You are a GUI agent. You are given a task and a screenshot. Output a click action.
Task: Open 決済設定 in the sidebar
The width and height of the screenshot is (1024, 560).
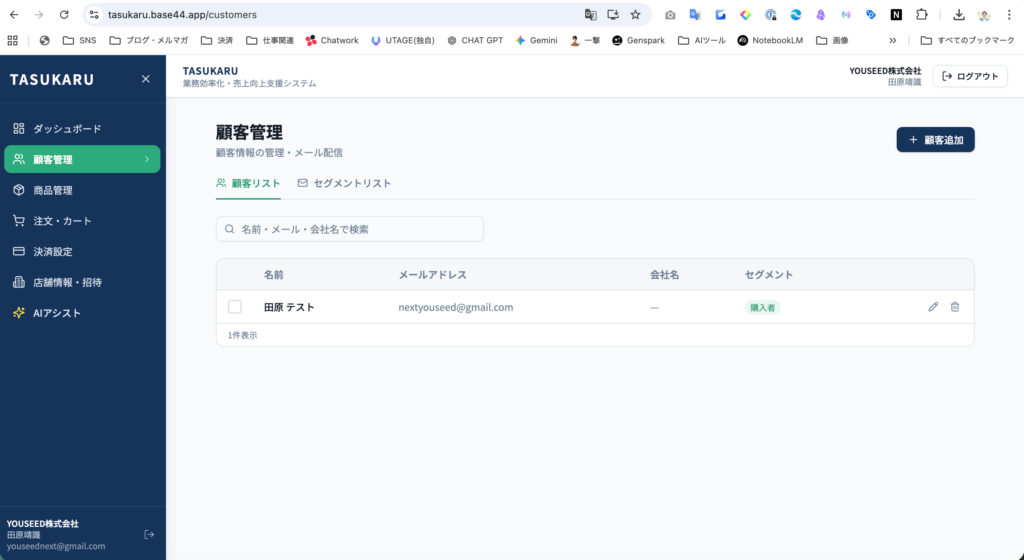[x=52, y=252]
